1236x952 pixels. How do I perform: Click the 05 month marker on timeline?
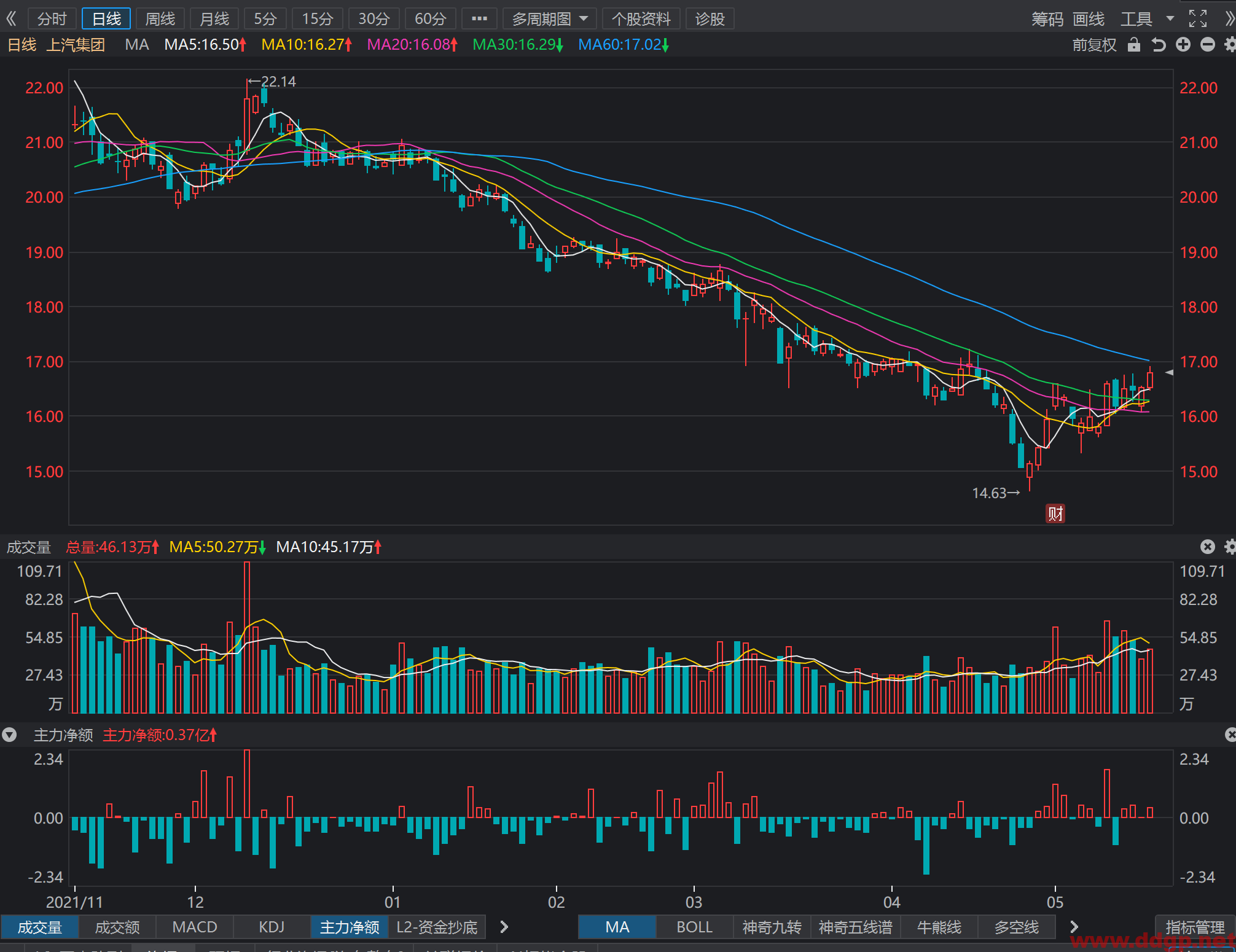tap(1055, 902)
